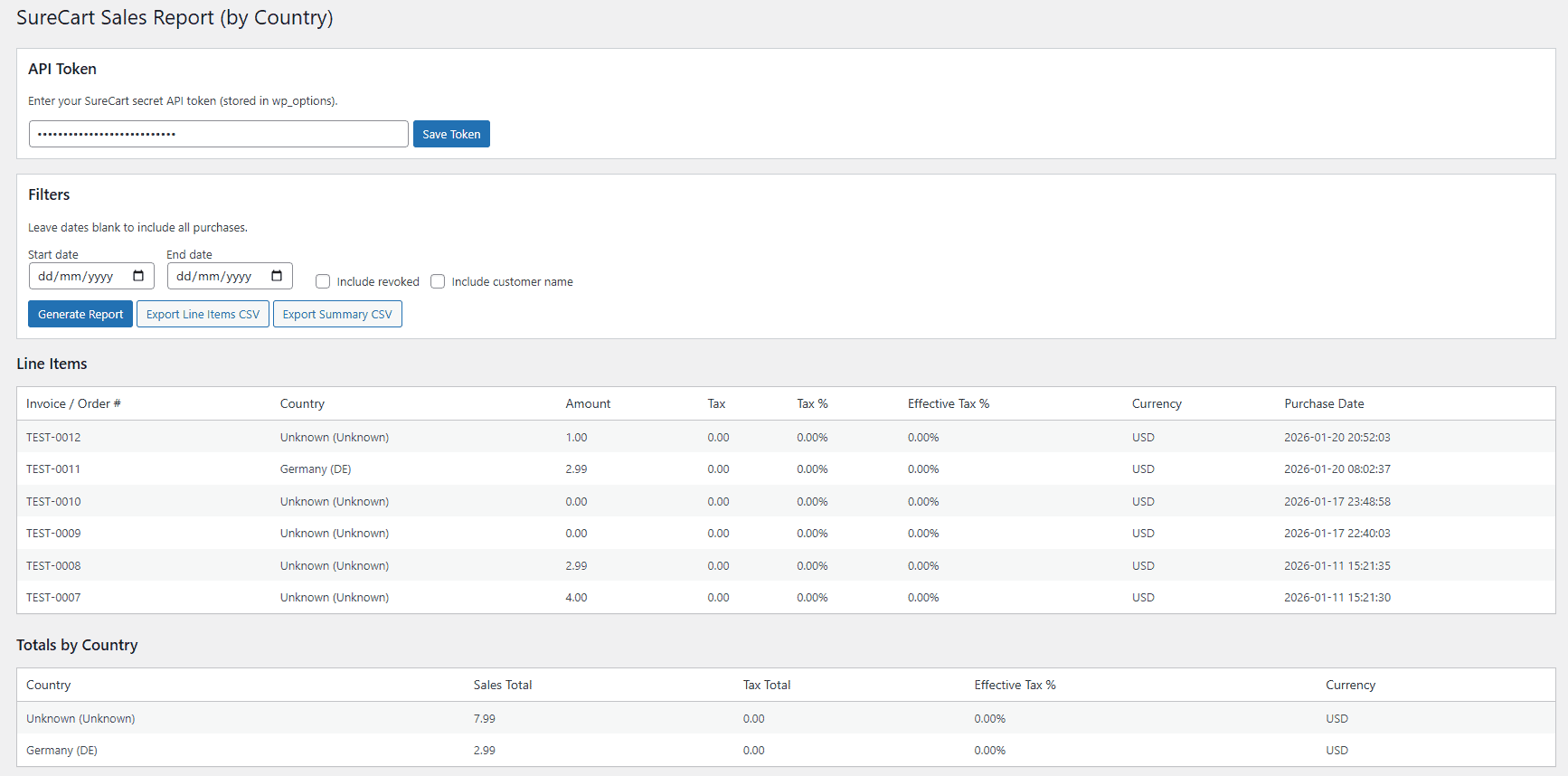Click Generate Report
This screenshot has width=1568, height=776.
(x=80, y=314)
